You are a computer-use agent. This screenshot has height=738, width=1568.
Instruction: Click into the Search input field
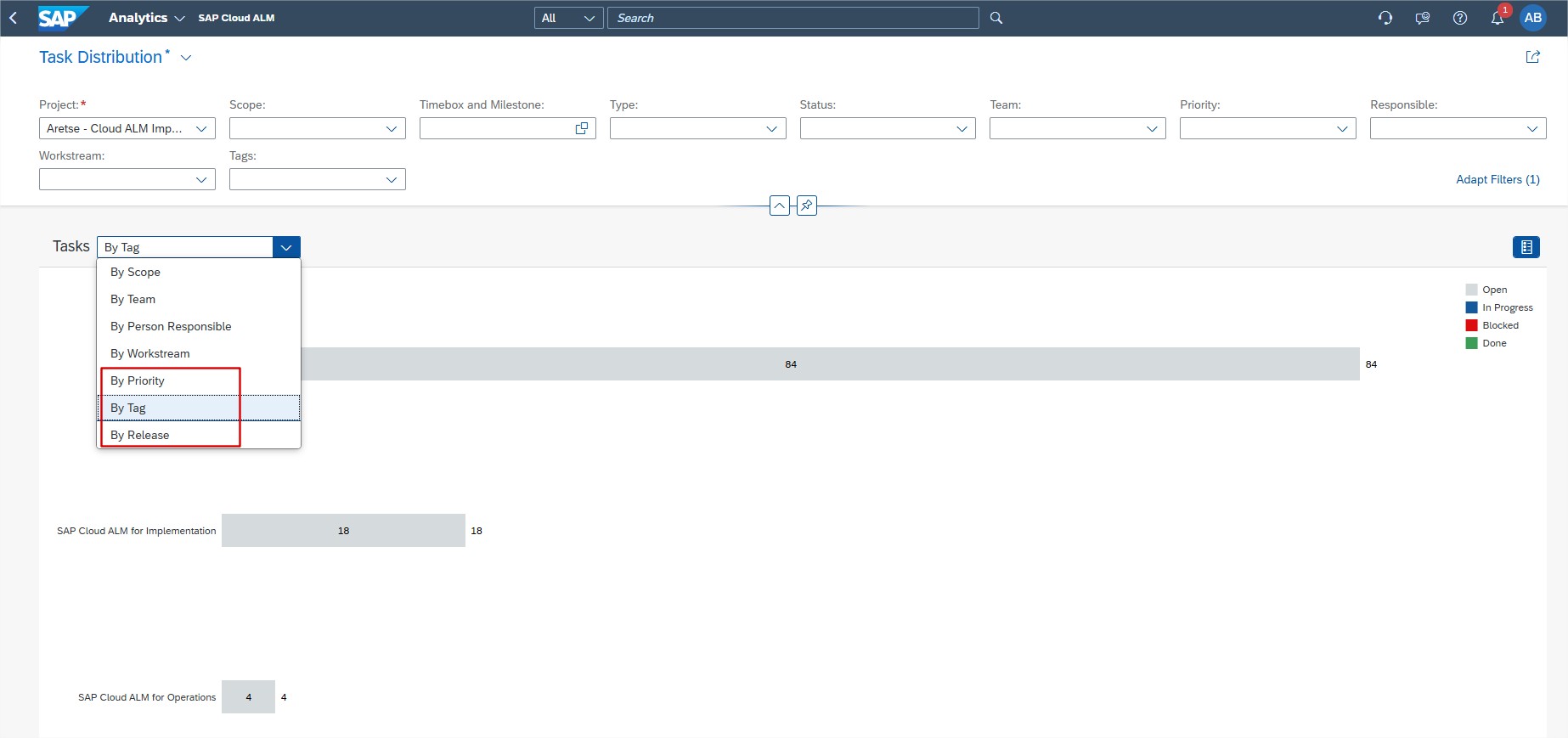[792, 18]
